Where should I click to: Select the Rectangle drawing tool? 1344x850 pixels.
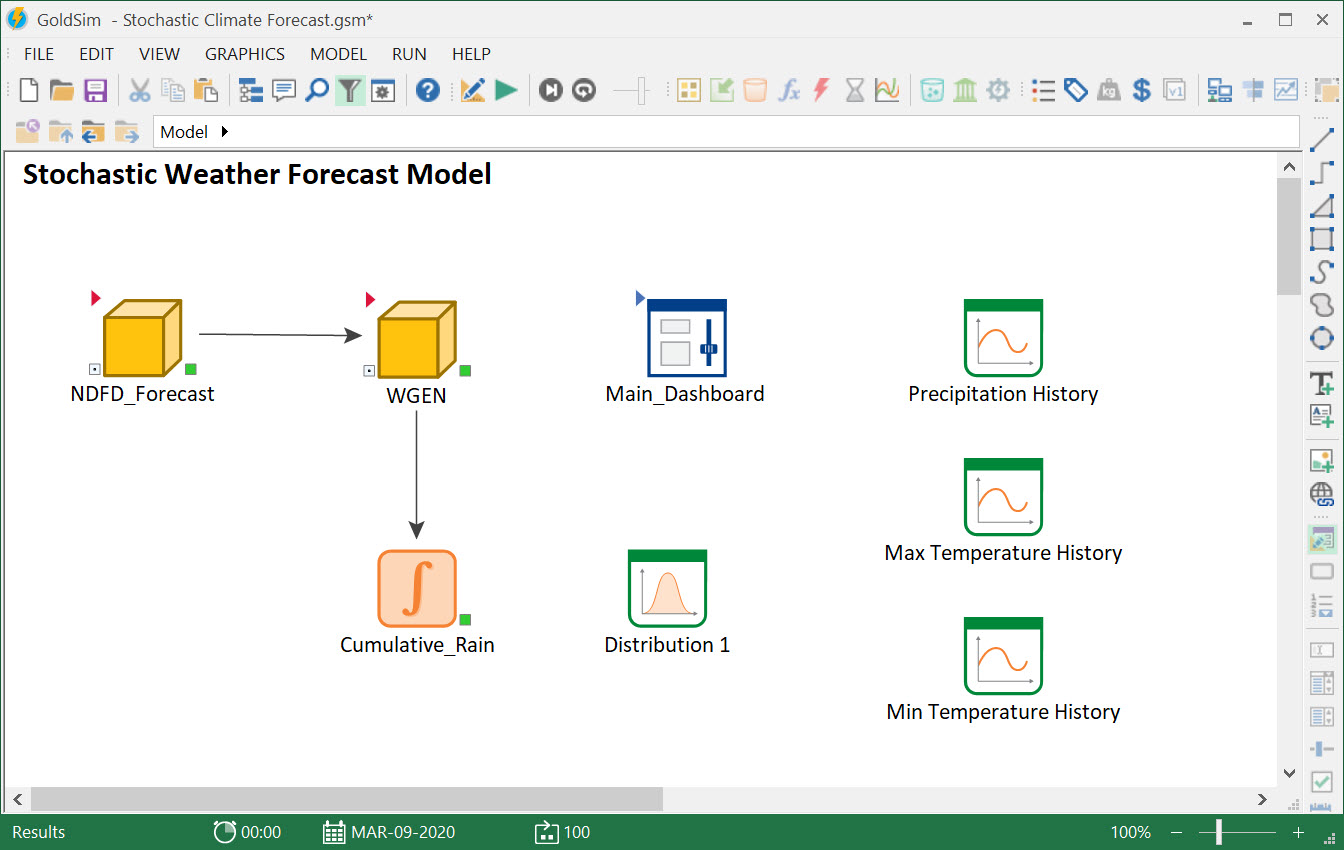point(1322,238)
